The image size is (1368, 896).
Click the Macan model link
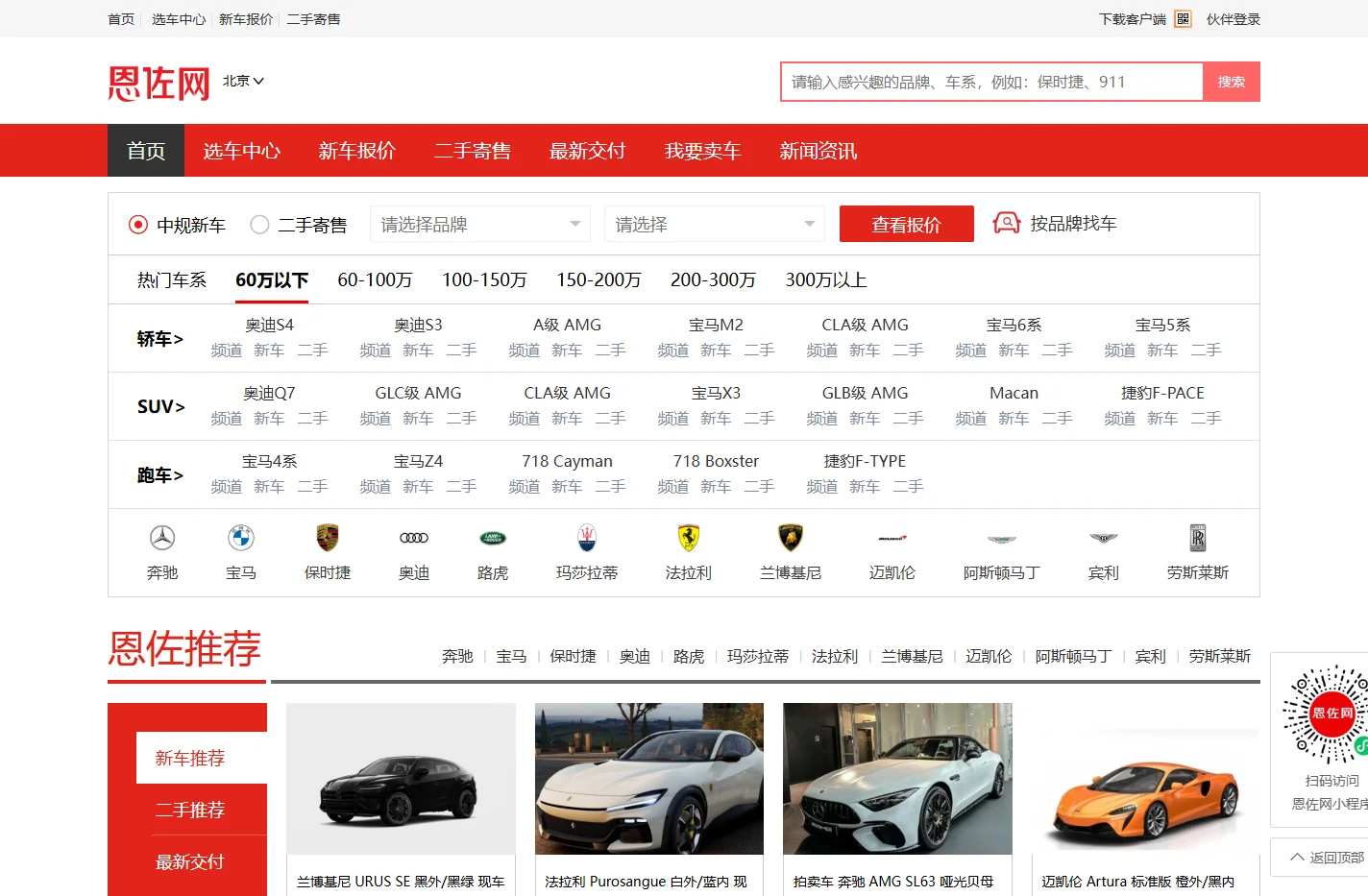click(1014, 393)
